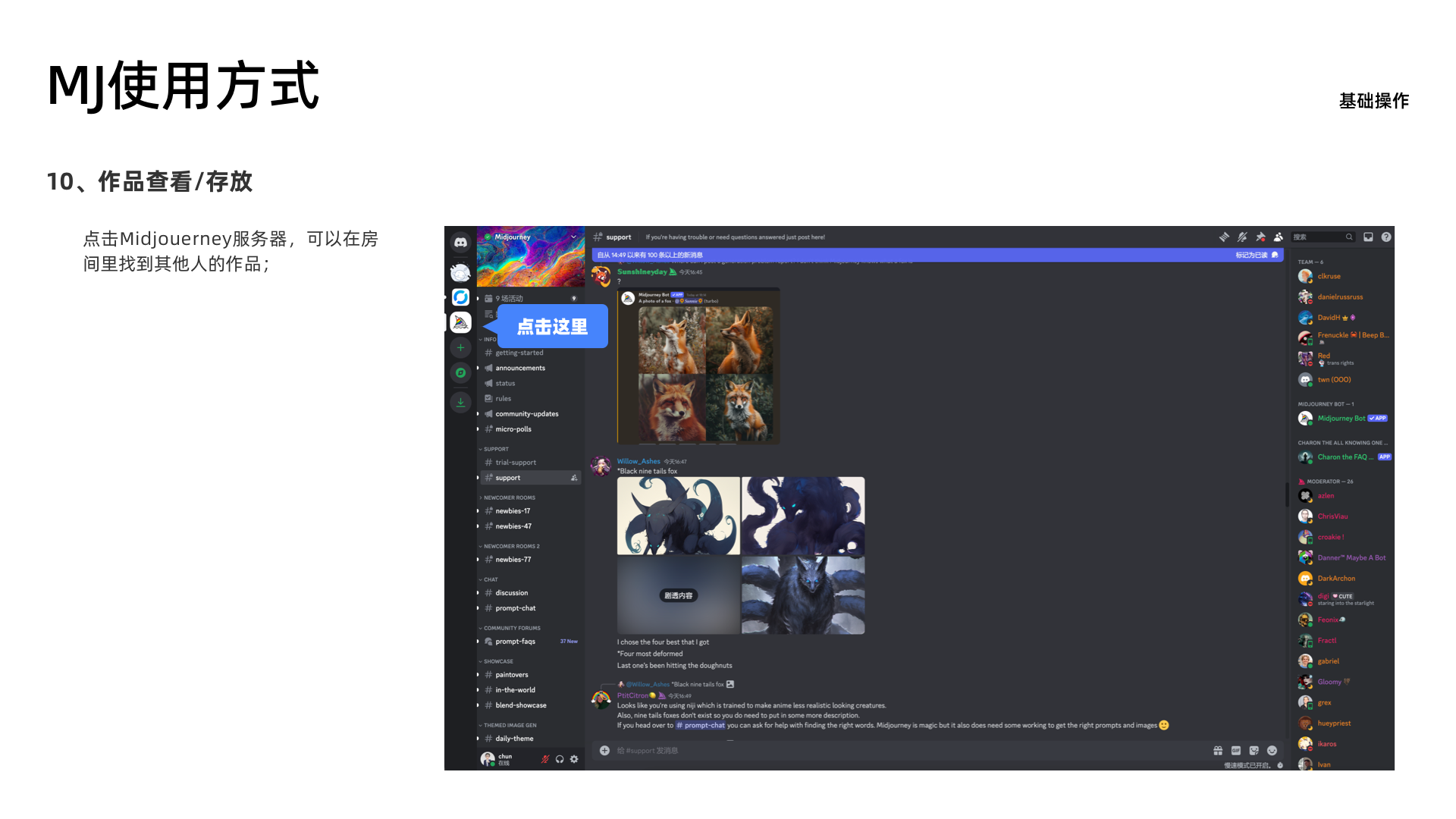Open the Midjourney server dropdown menu

(x=574, y=237)
